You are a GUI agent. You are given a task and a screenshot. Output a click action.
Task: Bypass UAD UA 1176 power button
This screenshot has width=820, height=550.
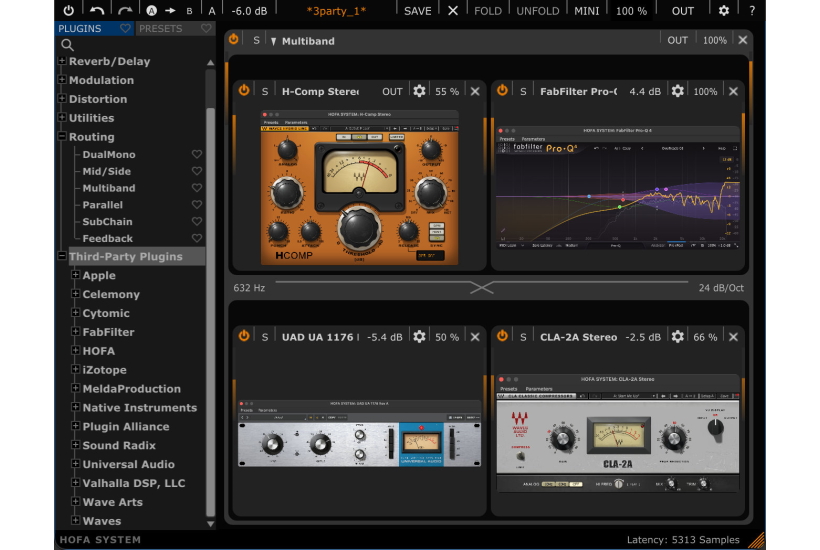point(244,336)
